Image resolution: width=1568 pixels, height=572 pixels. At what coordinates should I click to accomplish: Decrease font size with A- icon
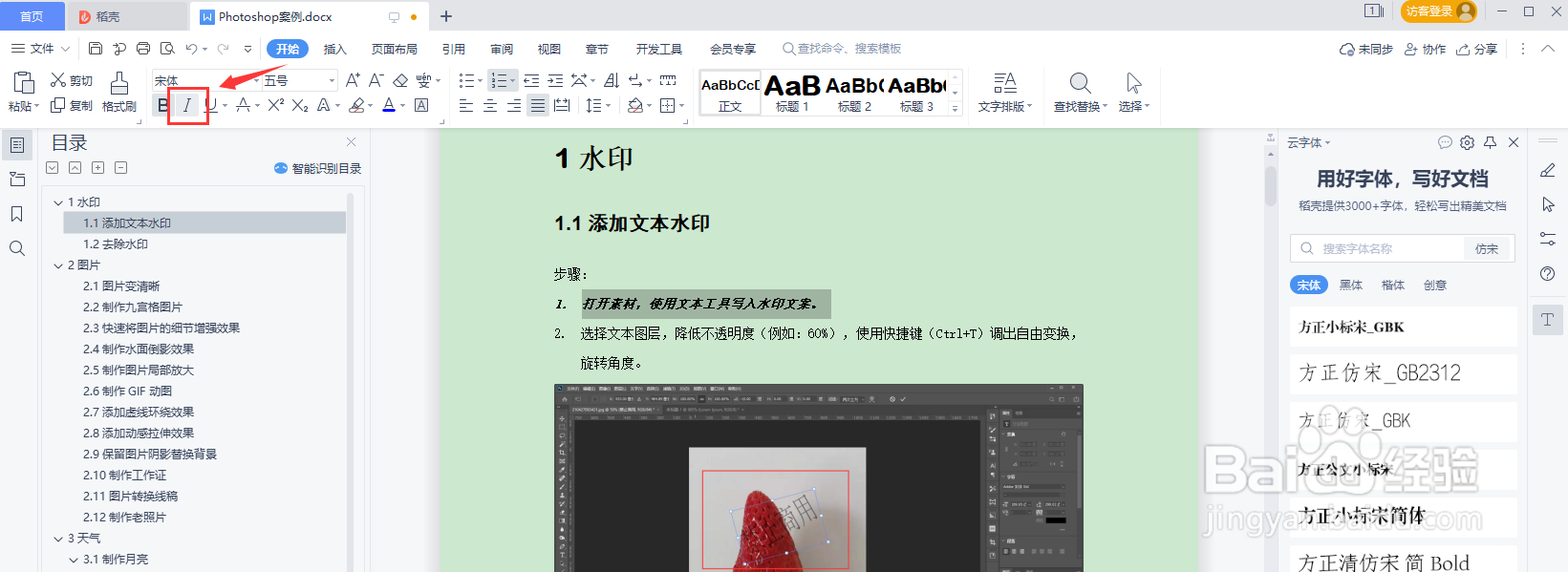(376, 80)
